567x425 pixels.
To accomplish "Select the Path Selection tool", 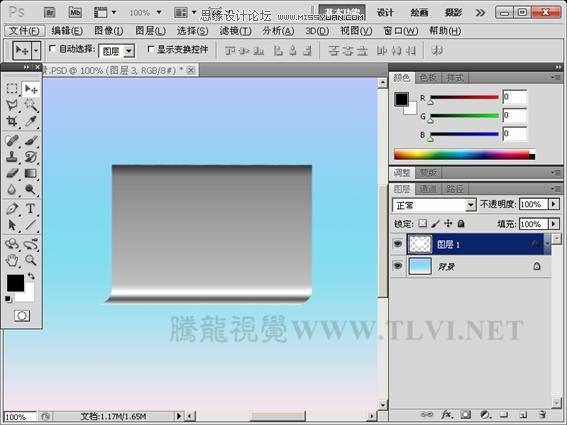I will [x=12, y=225].
